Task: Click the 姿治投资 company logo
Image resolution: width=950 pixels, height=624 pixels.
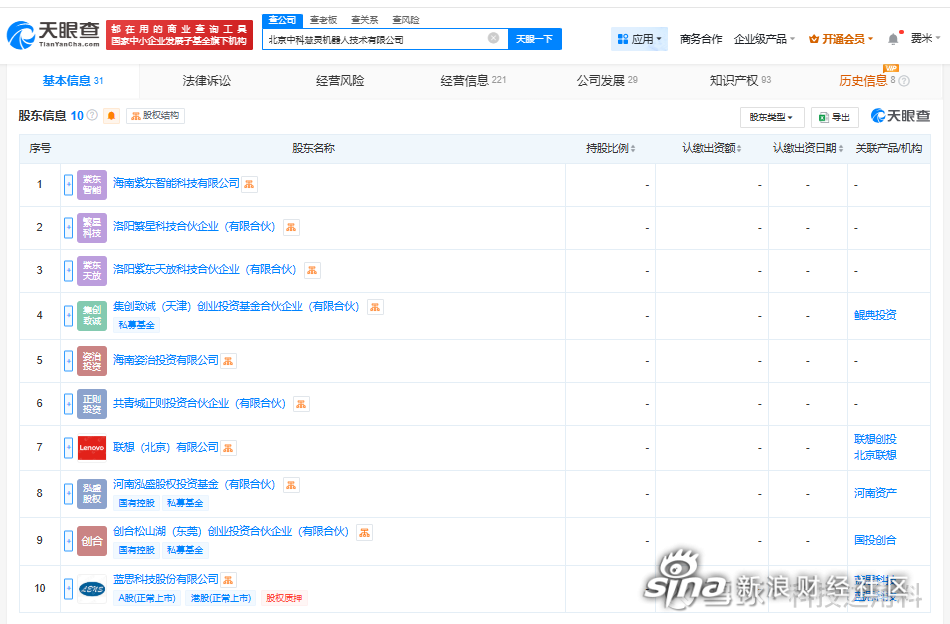Action: tap(92, 361)
